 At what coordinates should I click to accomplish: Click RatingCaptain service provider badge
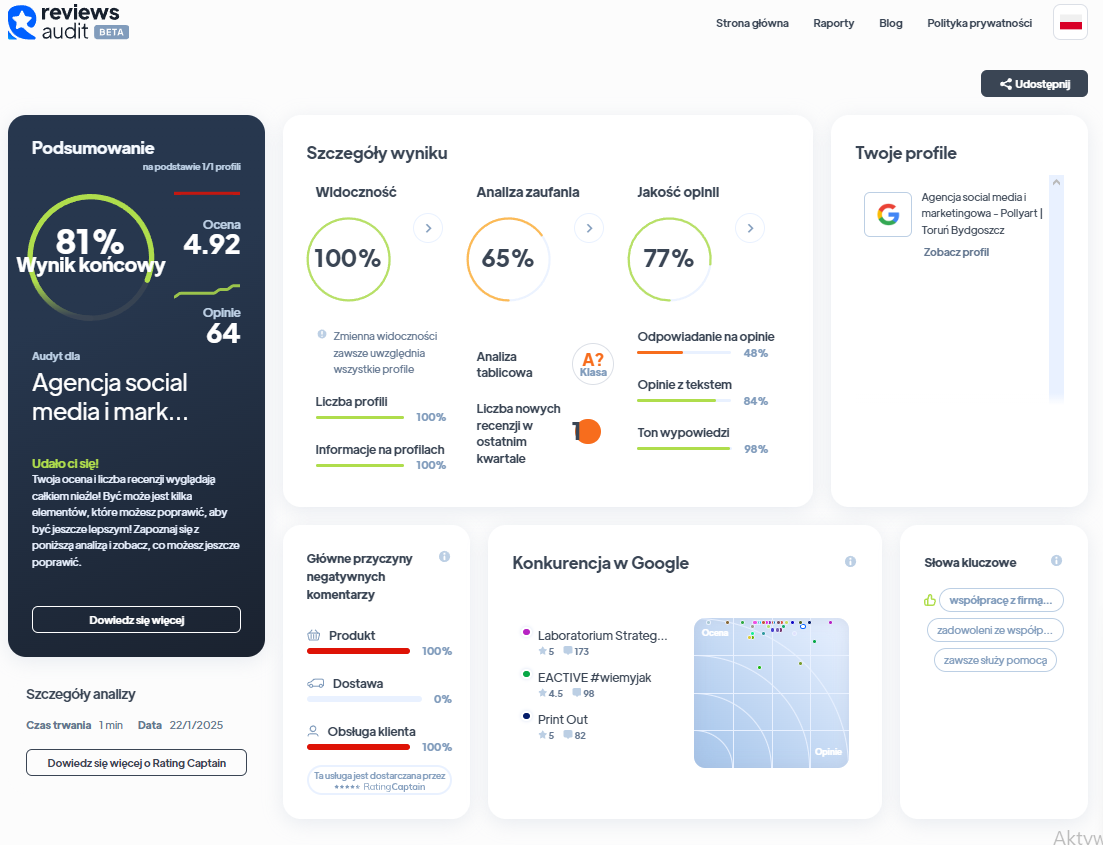(x=379, y=780)
